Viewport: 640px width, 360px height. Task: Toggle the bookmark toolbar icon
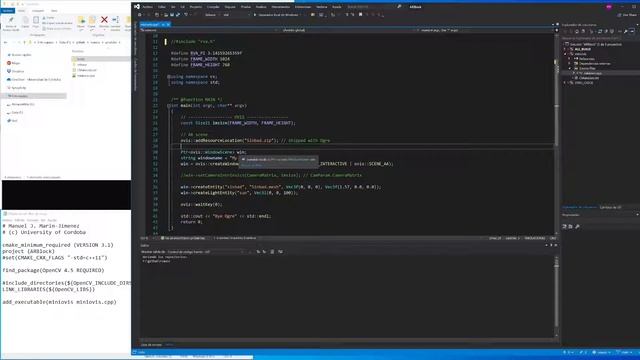360,15
